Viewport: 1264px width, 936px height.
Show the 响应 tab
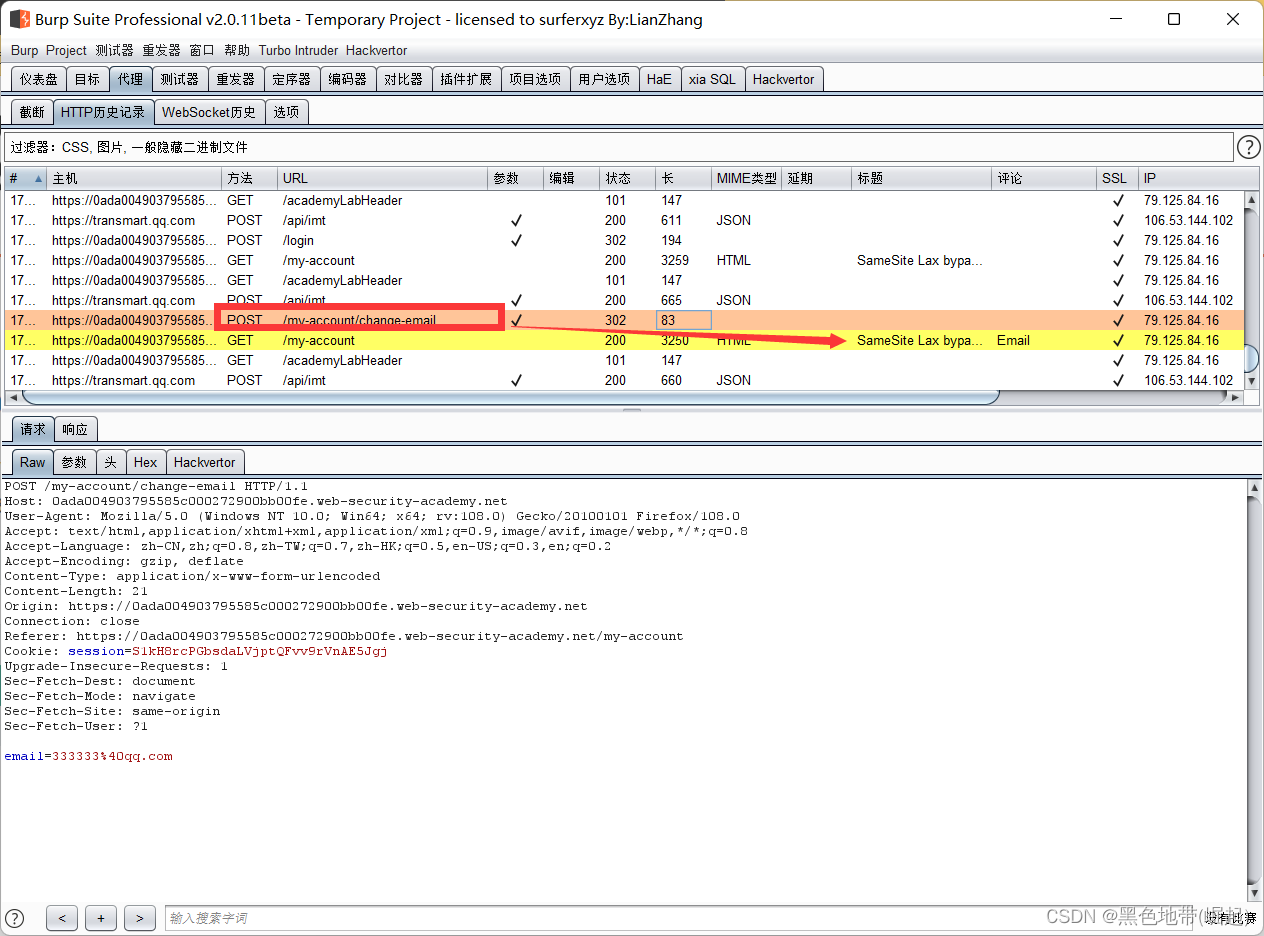pyautogui.click(x=75, y=429)
